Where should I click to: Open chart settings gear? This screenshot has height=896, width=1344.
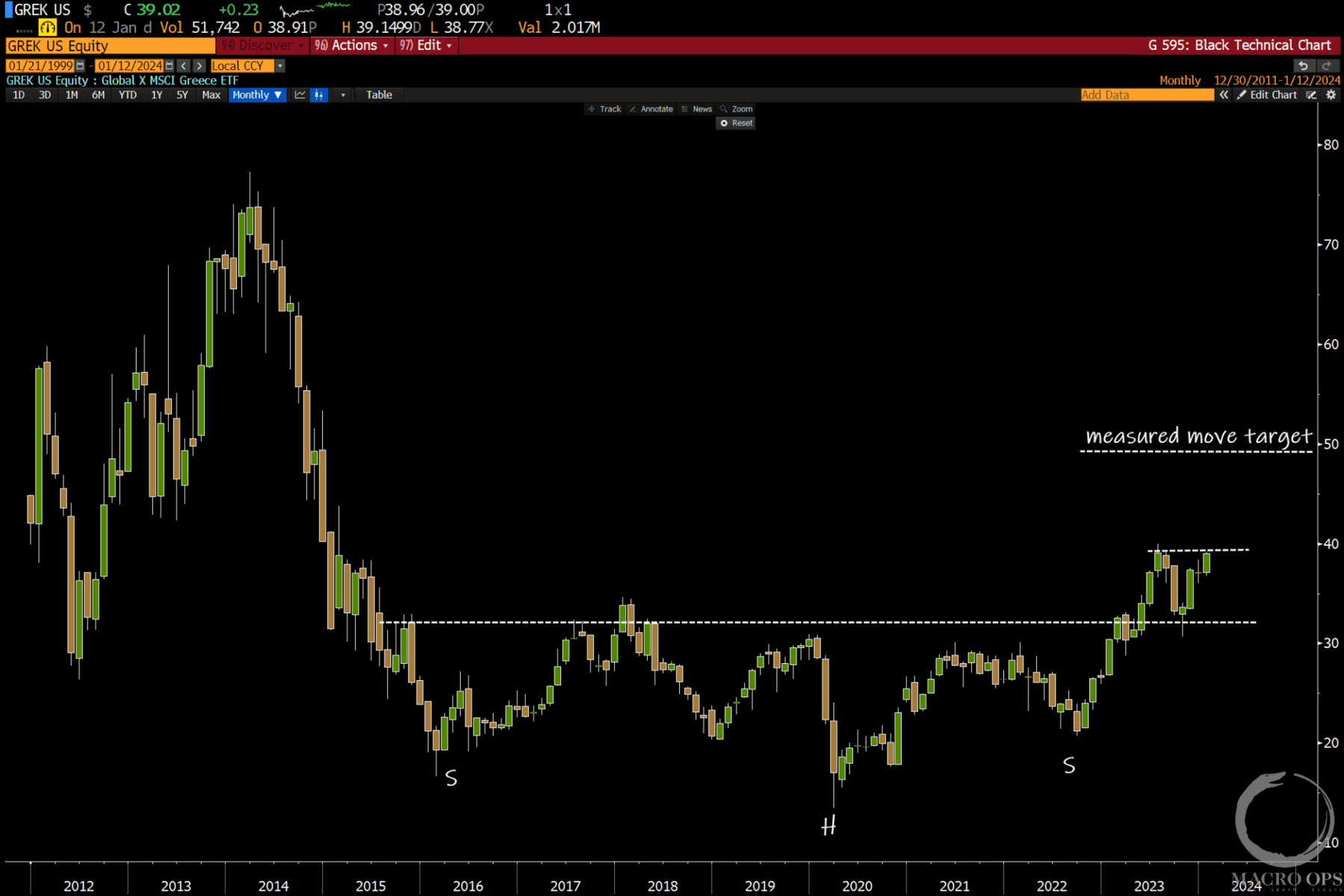coord(1331,95)
